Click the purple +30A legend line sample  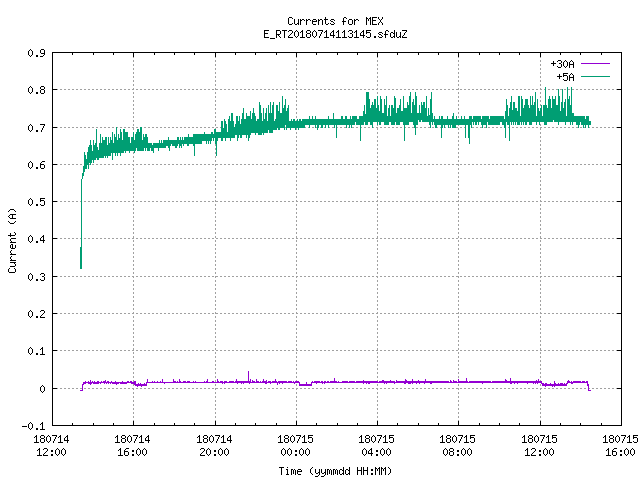[595, 64]
